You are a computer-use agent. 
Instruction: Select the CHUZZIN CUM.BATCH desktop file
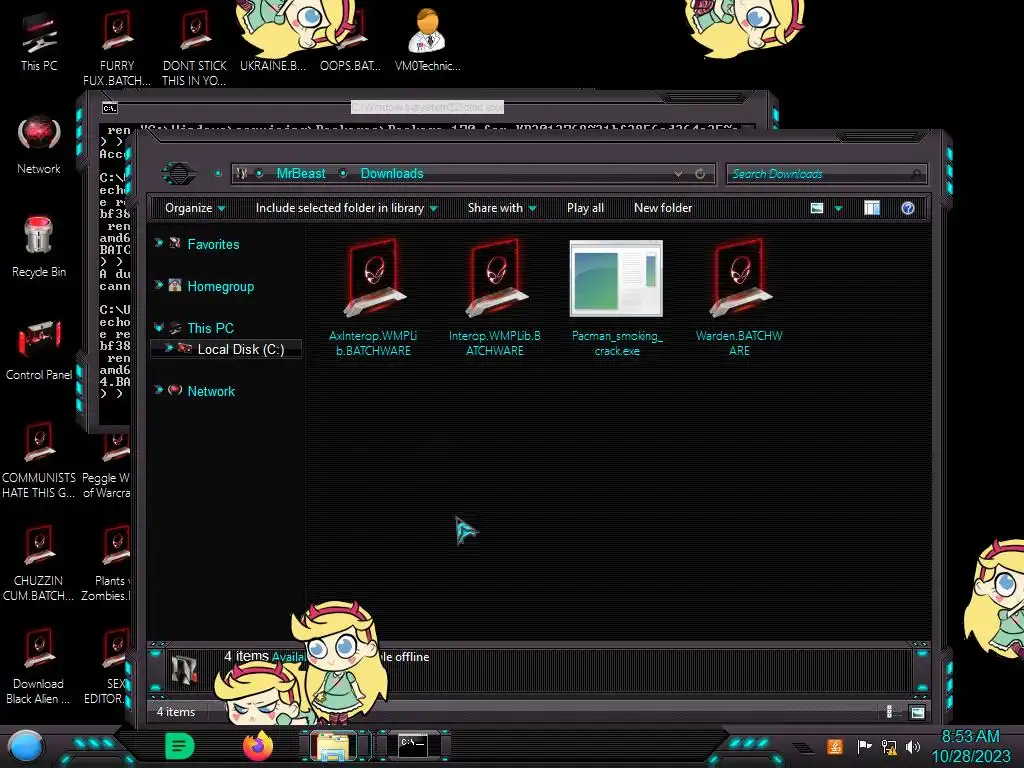click(x=39, y=563)
